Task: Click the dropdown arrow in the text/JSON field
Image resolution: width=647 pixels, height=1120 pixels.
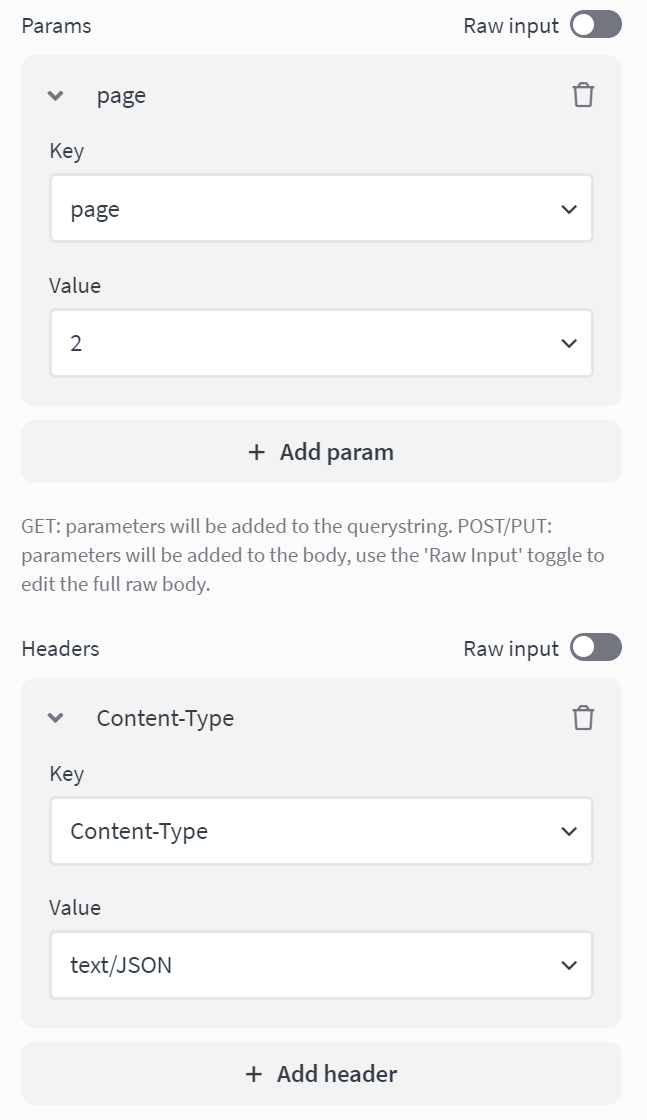Action: (x=569, y=965)
